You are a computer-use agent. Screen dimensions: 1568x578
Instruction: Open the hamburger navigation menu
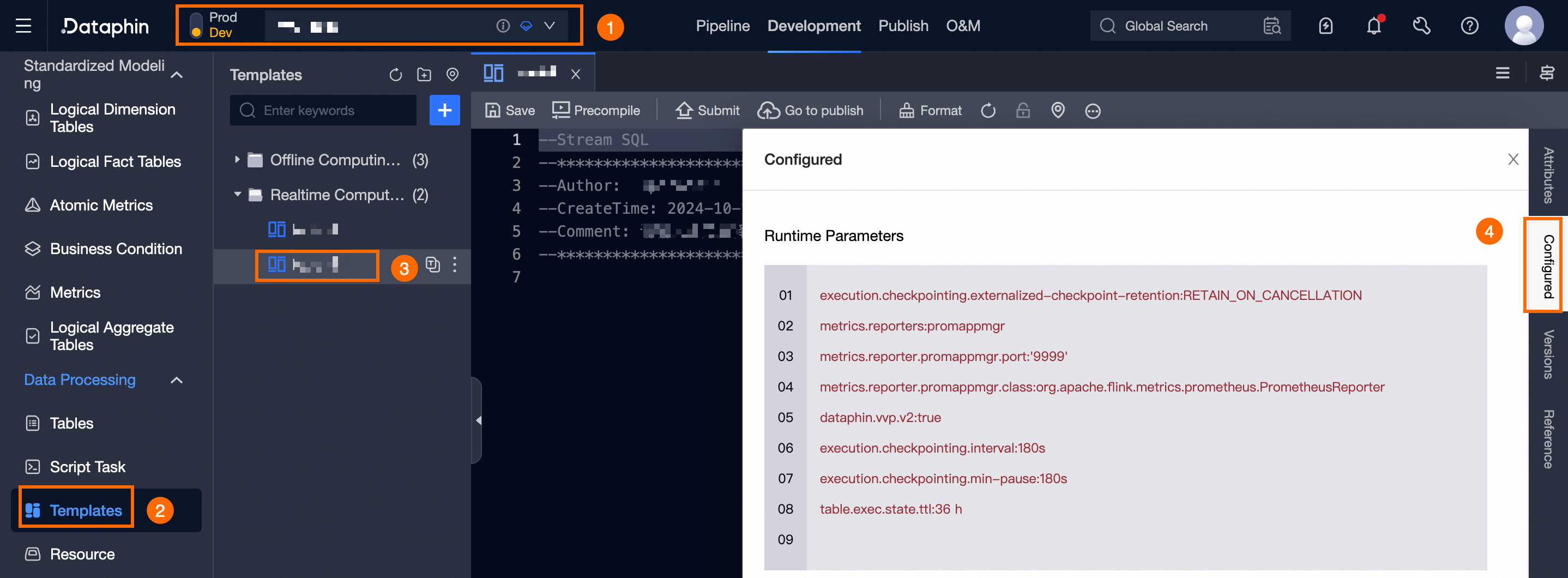point(23,26)
